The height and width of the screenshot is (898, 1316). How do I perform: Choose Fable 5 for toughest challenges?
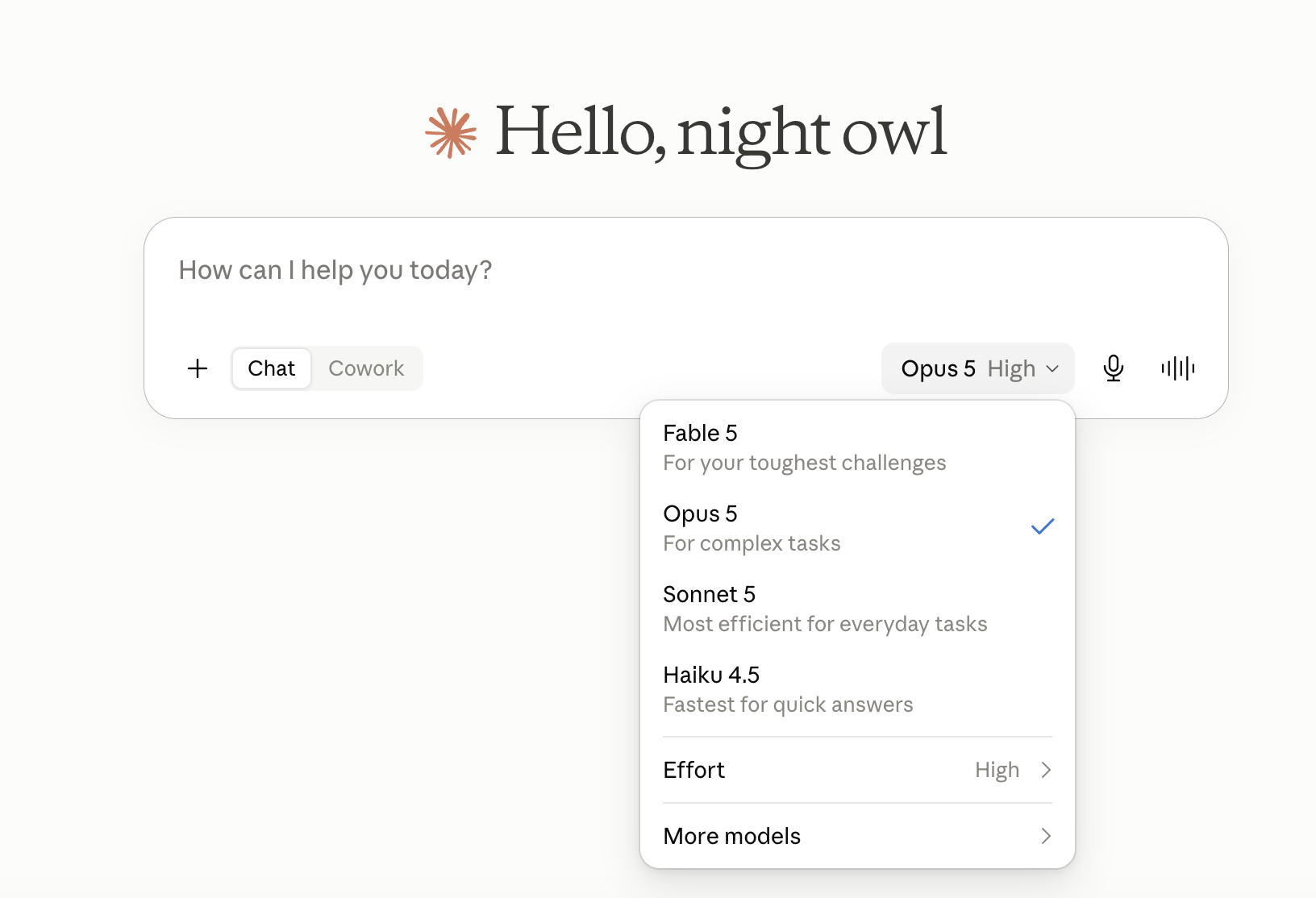coord(857,447)
